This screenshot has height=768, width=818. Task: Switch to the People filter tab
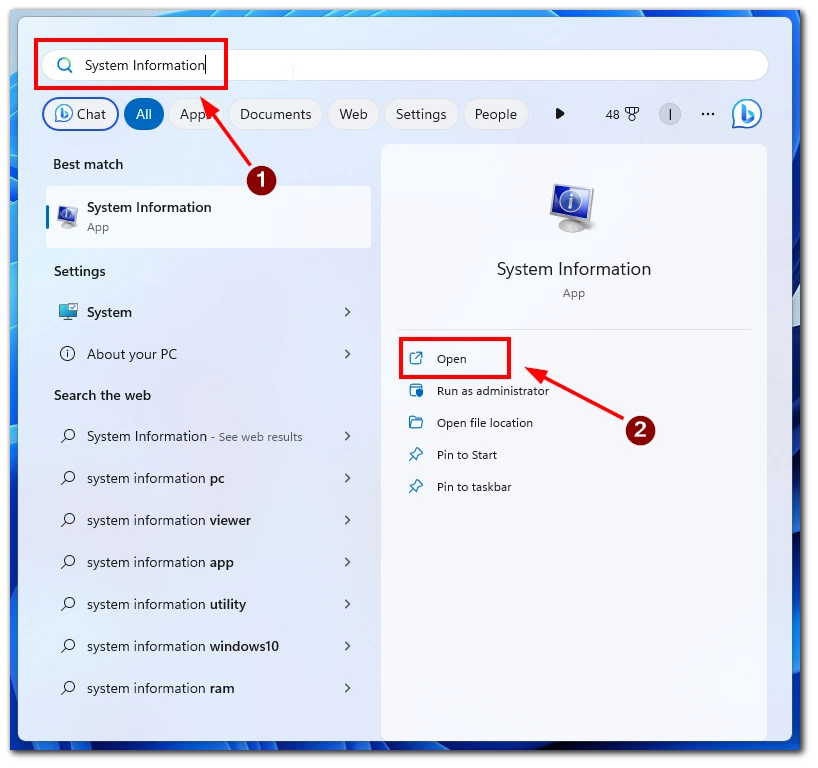coord(496,114)
